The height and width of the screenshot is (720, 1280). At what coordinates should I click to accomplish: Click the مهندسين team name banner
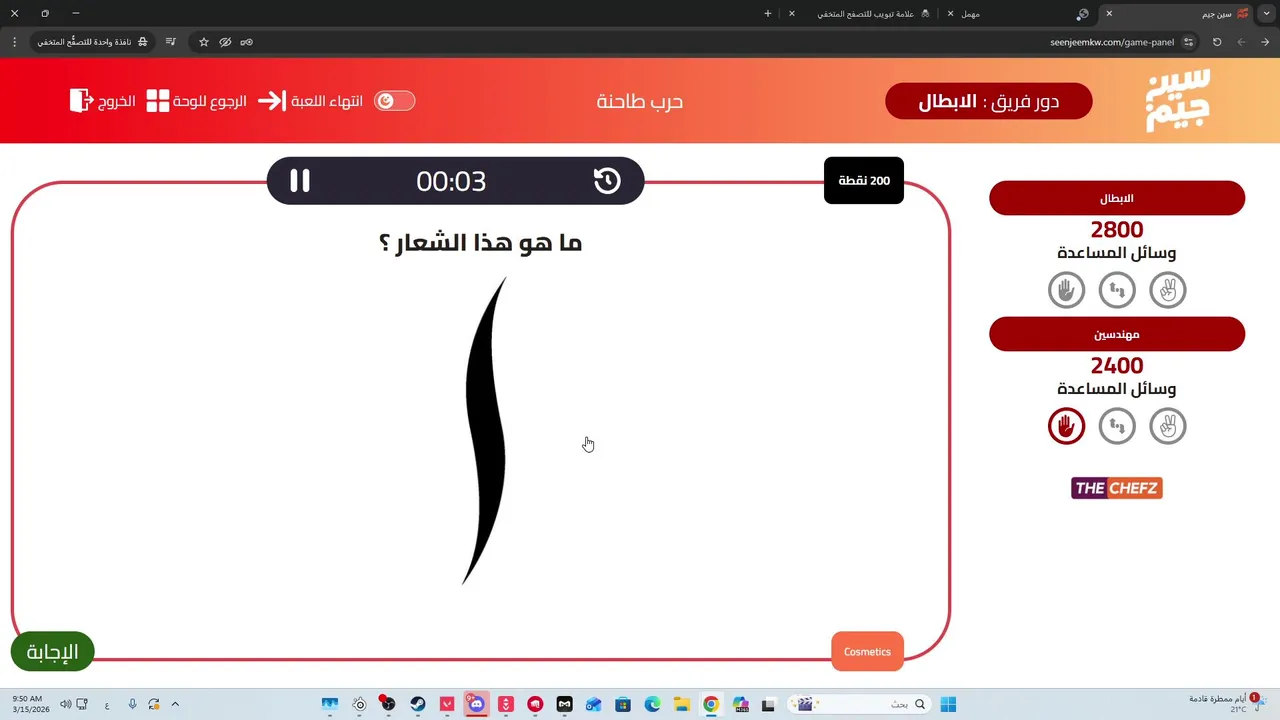pos(1117,334)
